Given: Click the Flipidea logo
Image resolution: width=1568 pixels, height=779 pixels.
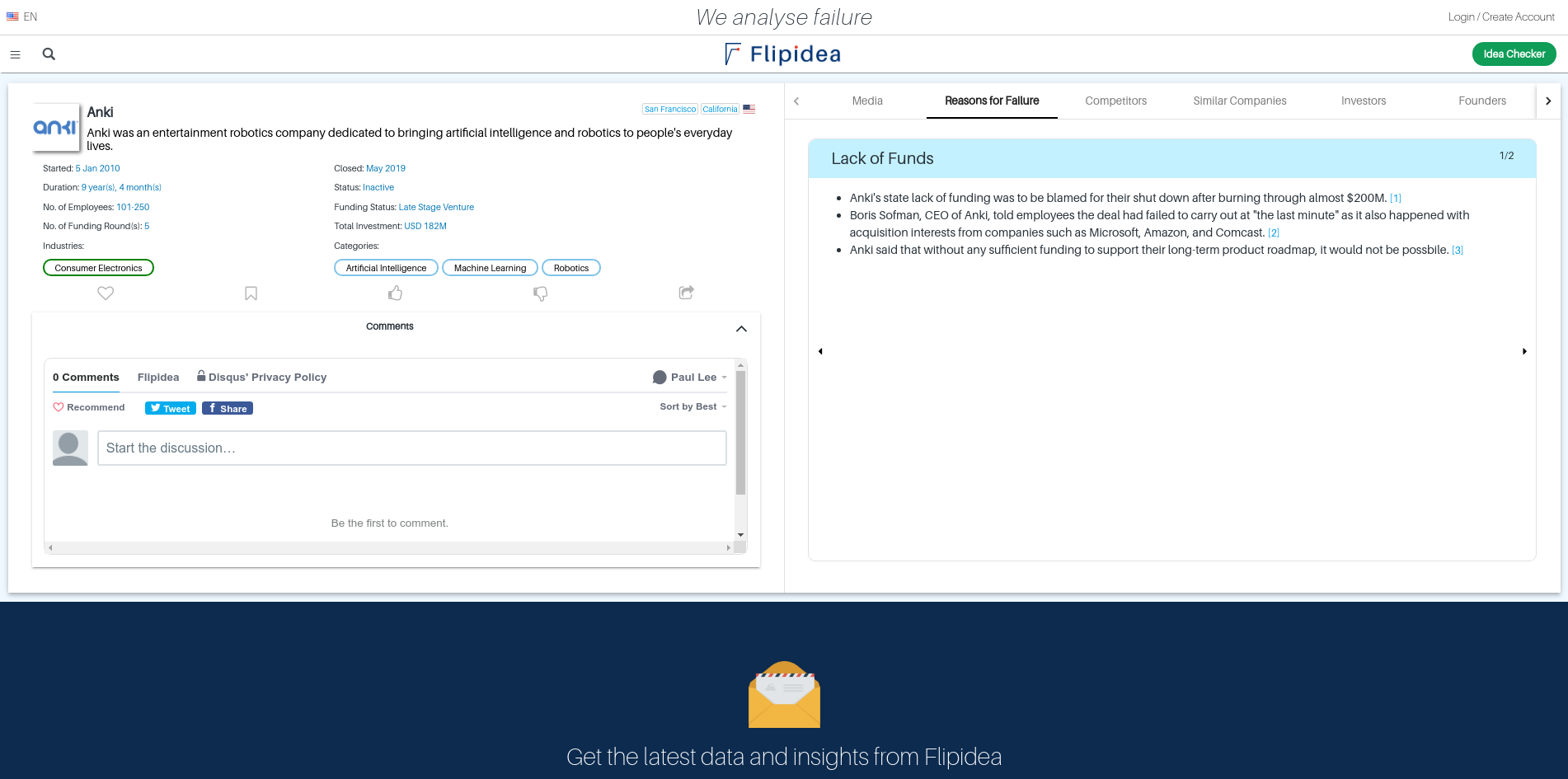Looking at the screenshot, I should 783,54.
